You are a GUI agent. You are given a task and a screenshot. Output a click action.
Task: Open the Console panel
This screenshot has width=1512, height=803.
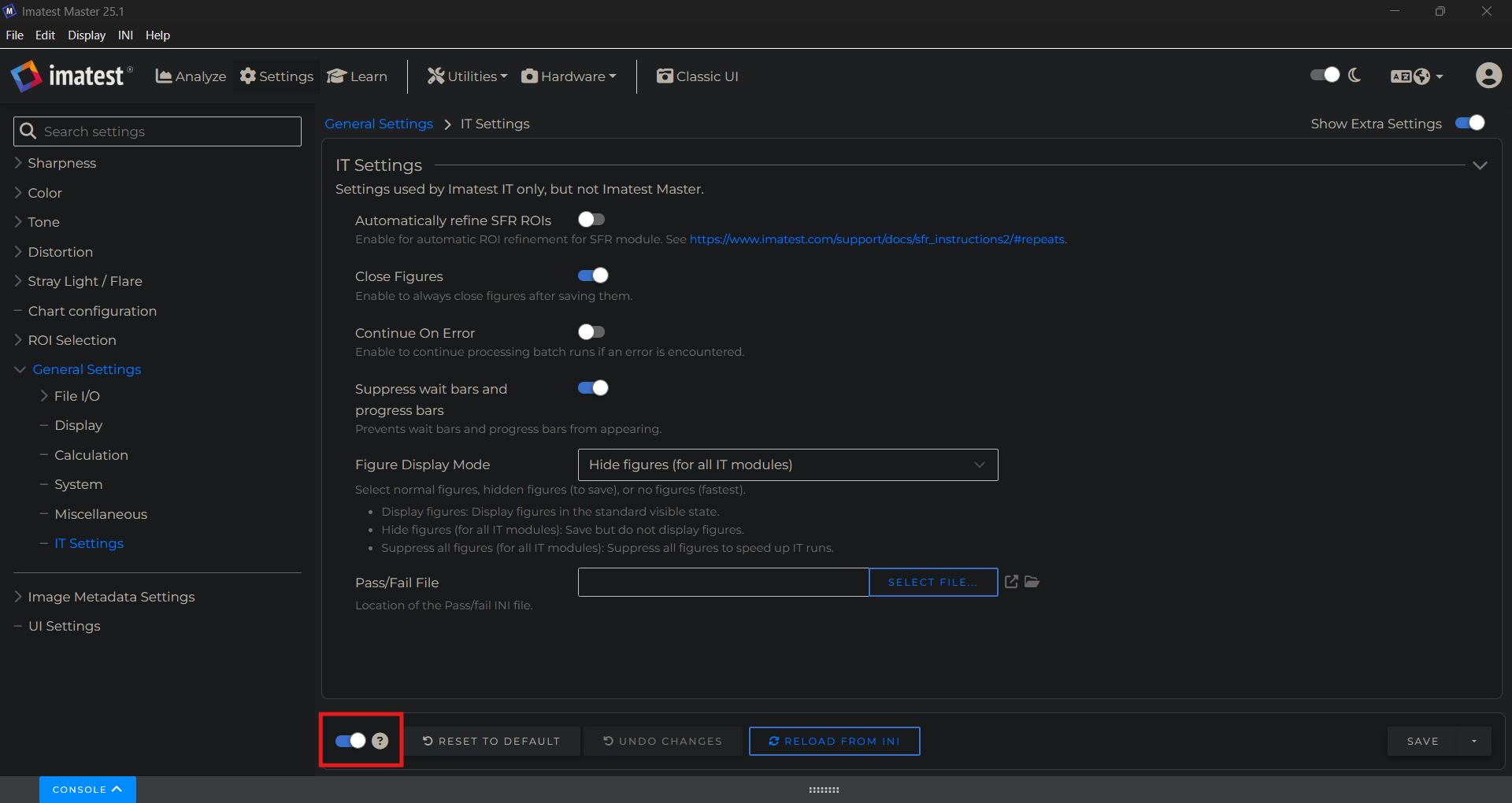pos(87,790)
